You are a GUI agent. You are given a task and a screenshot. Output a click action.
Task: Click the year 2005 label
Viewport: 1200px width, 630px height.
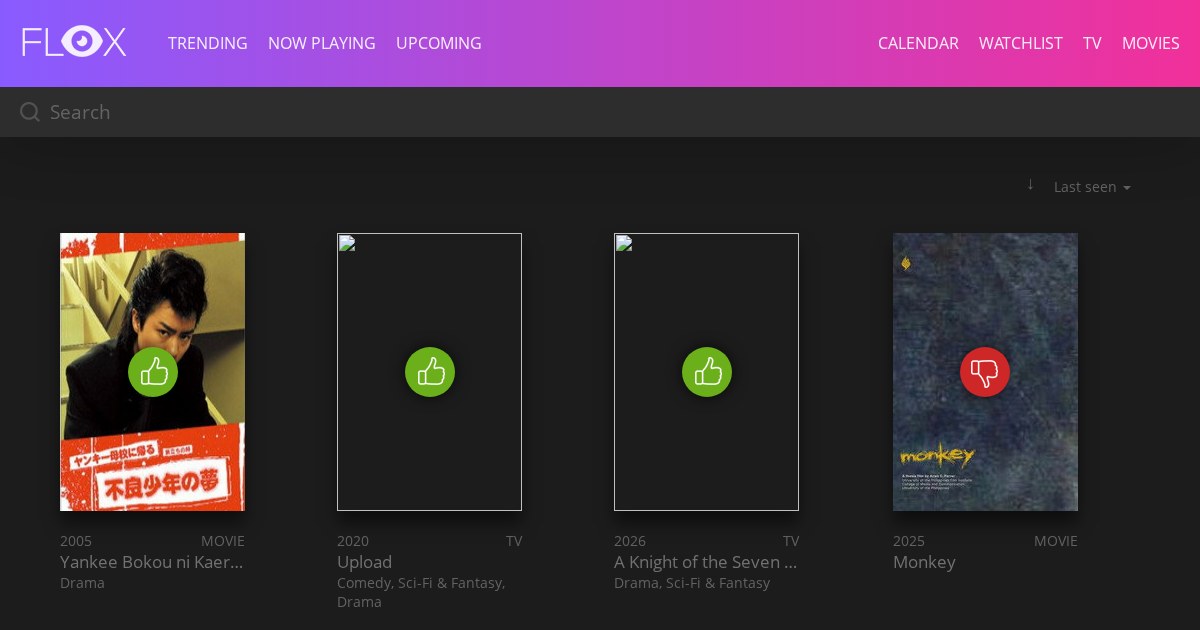tap(76, 541)
